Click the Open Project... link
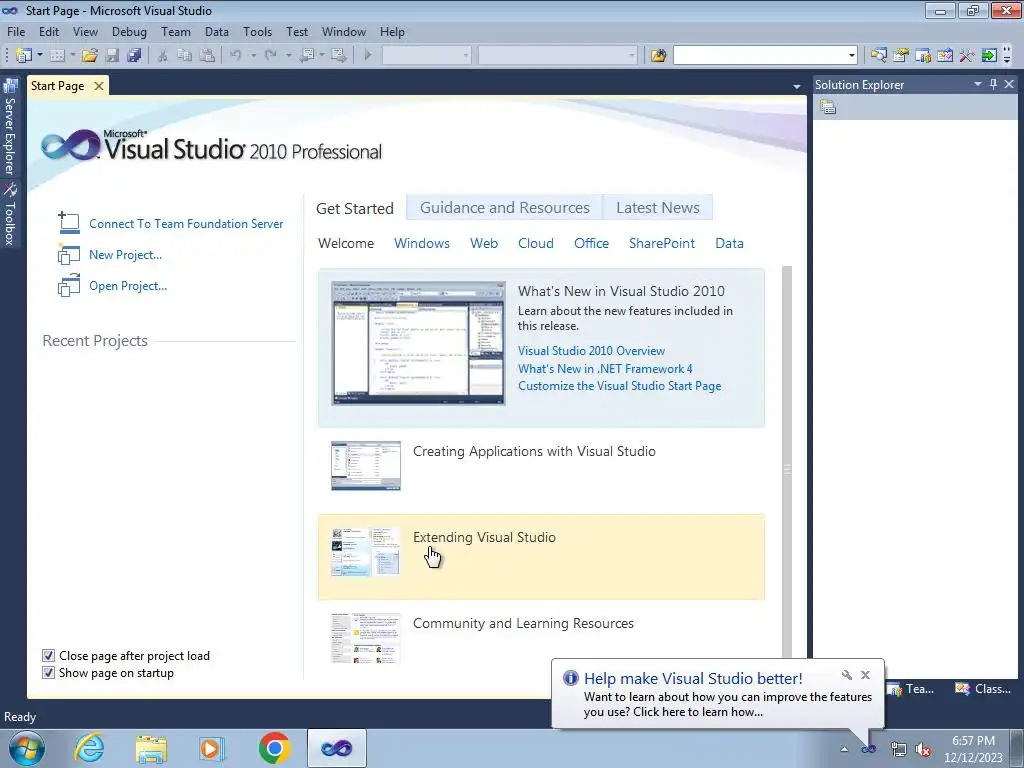The image size is (1024, 768). coord(128,285)
